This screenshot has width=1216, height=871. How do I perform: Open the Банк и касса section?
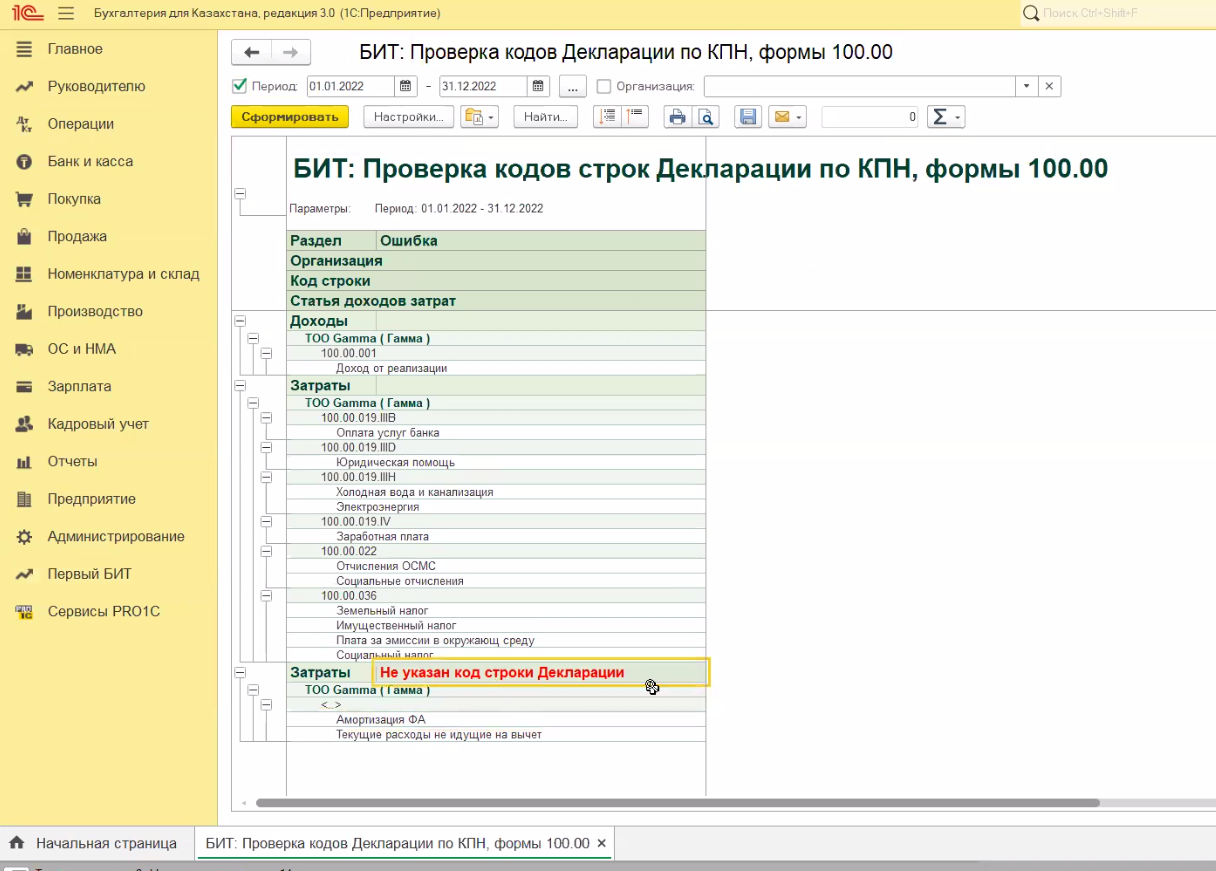(90, 161)
